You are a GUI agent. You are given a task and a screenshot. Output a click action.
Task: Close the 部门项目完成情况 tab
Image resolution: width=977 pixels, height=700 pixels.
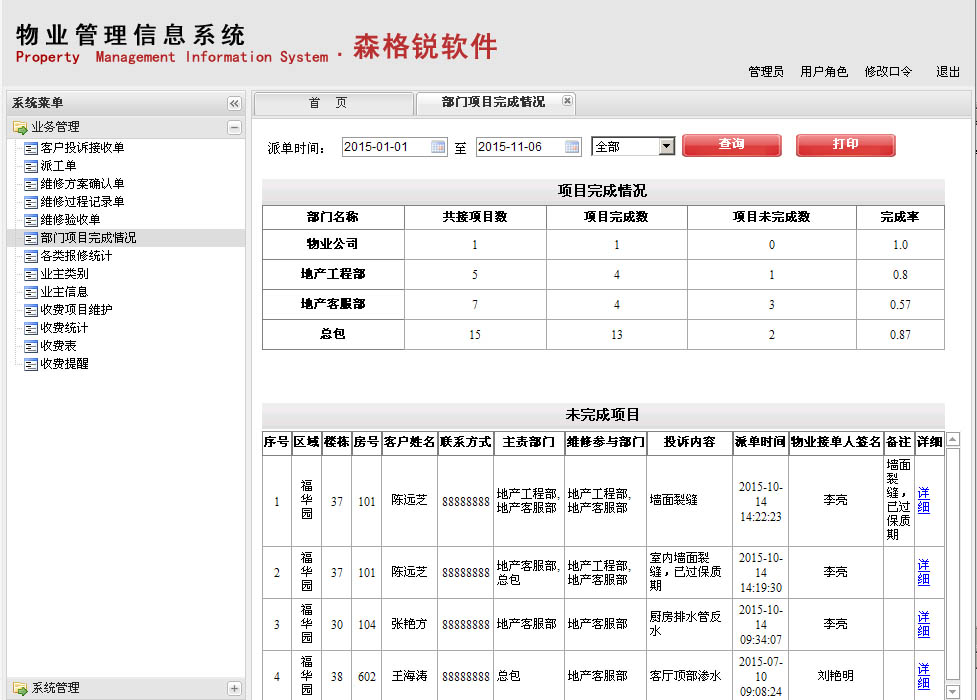click(x=567, y=101)
